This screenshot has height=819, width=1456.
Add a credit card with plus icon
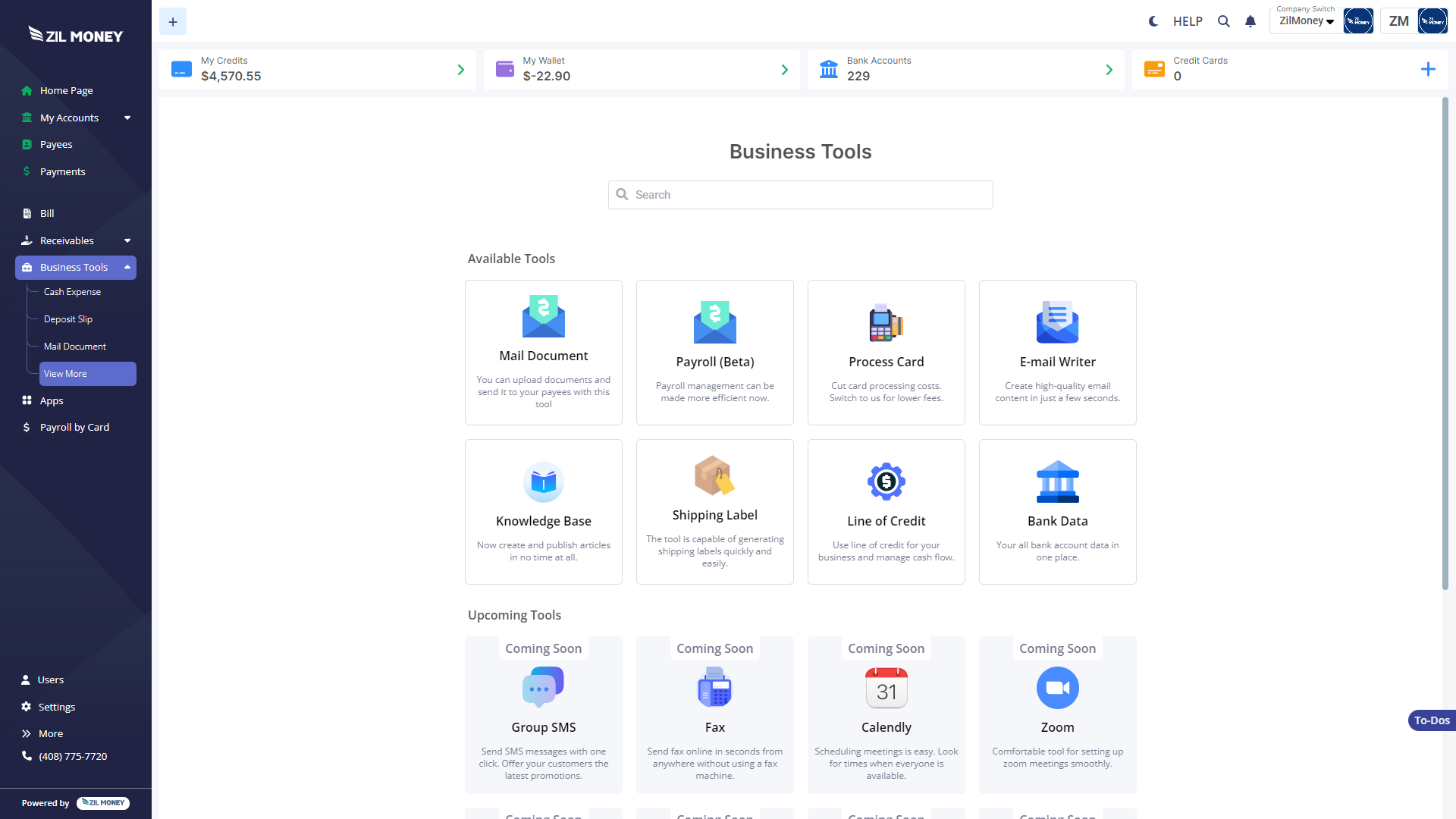coord(1427,70)
